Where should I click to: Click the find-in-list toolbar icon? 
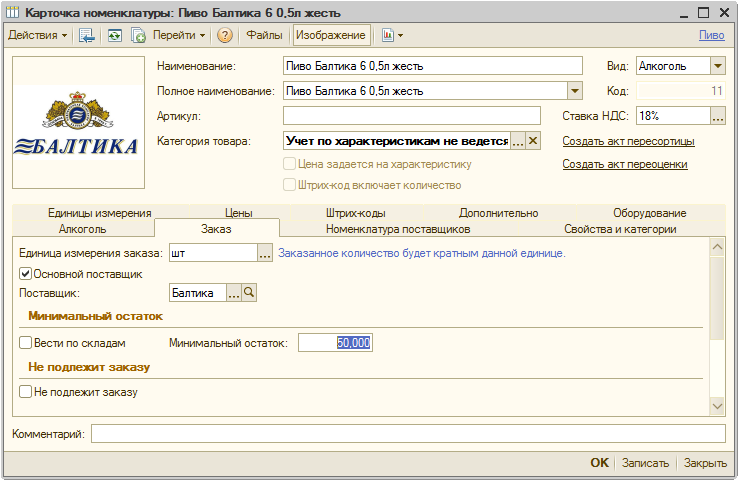tap(87, 35)
